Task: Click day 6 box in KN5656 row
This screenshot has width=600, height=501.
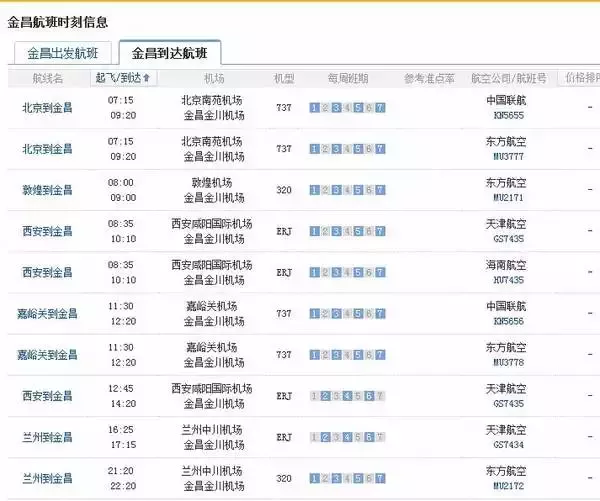Action: click(x=369, y=314)
